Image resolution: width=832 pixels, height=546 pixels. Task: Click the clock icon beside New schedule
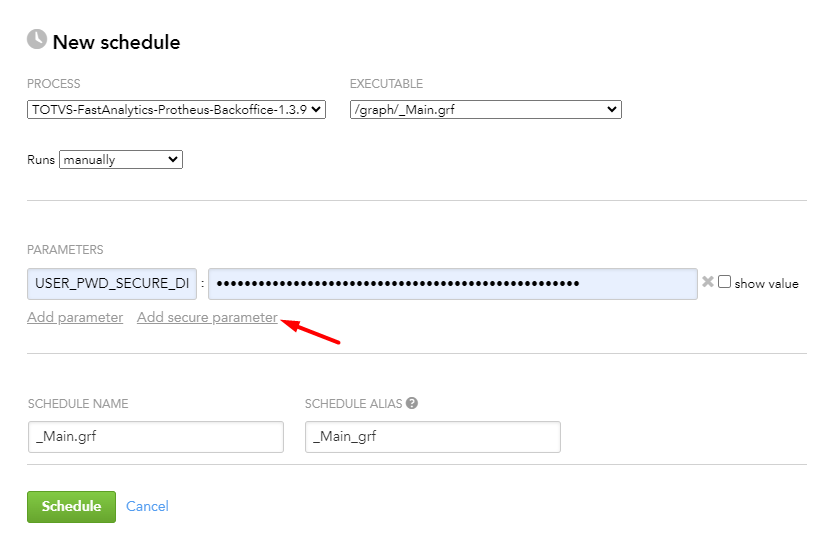click(37, 40)
